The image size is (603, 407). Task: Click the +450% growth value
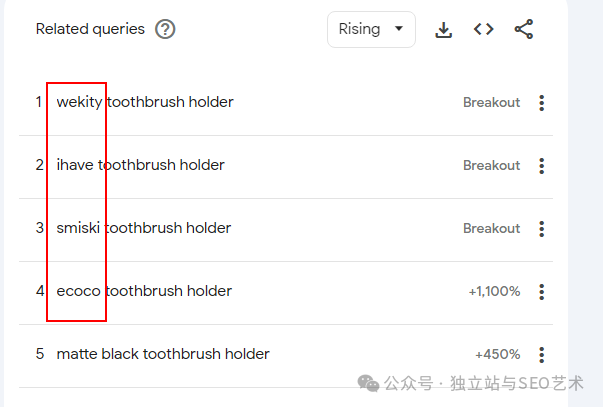click(x=498, y=355)
